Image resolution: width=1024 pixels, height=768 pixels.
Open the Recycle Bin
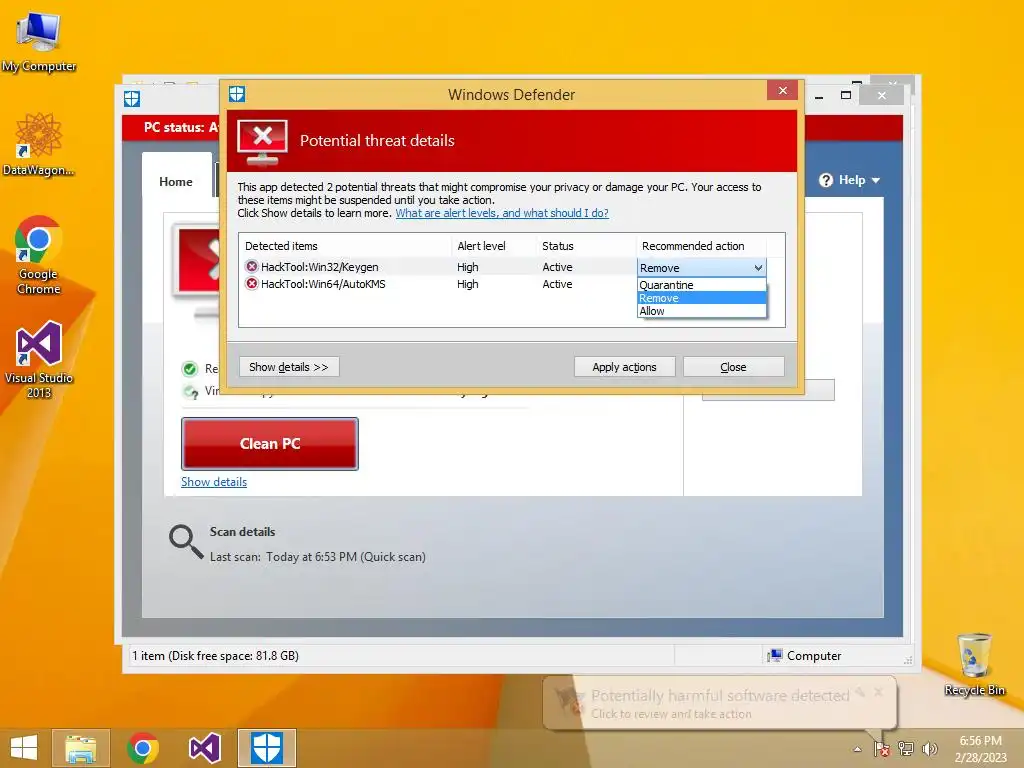(974, 664)
